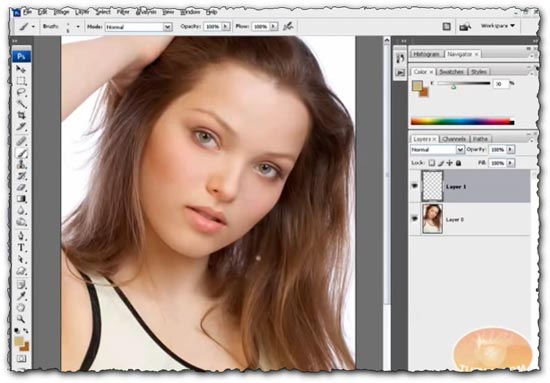Viewport: 550px width, 383px height.
Task: Toggle lock position
Action: point(450,163)
